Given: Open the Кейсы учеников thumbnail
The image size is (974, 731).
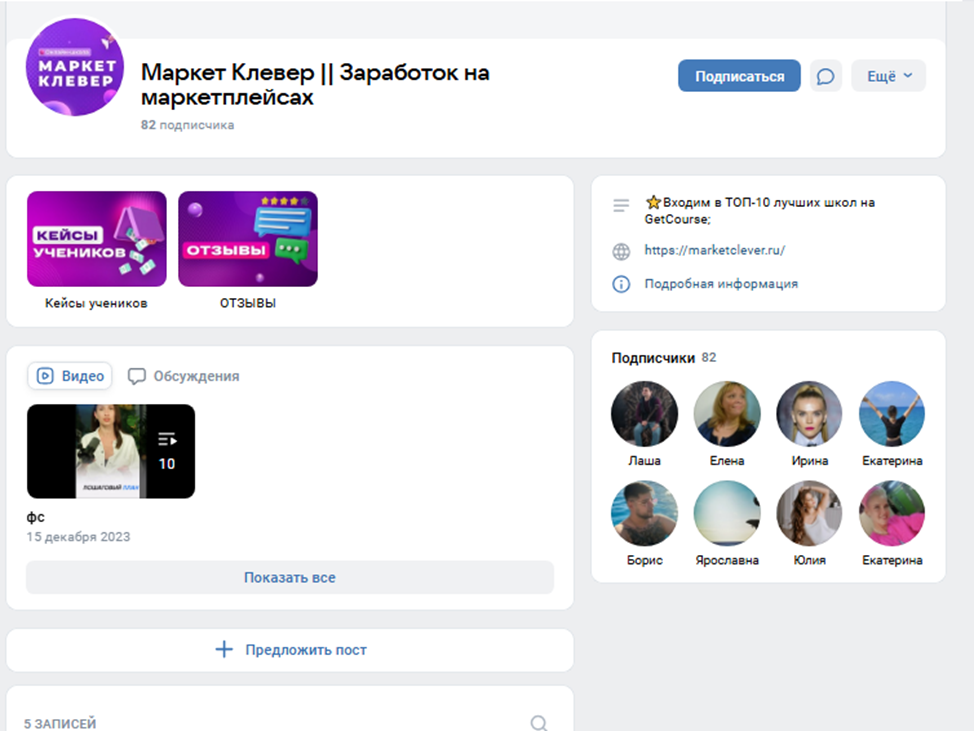Looking at the screenshot, I should [x=97, y=239].
